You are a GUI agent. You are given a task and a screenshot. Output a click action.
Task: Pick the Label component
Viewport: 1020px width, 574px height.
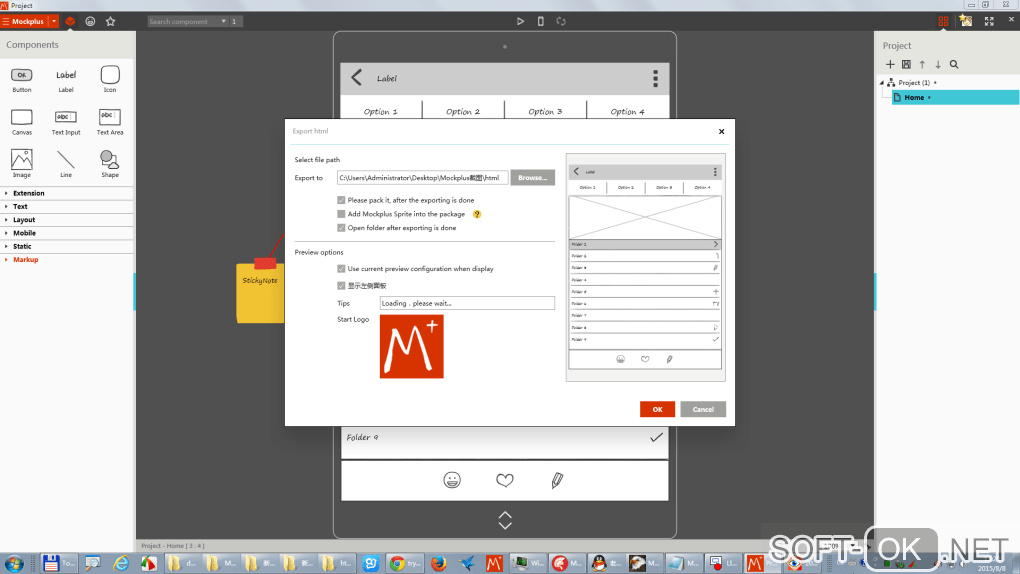66,80
